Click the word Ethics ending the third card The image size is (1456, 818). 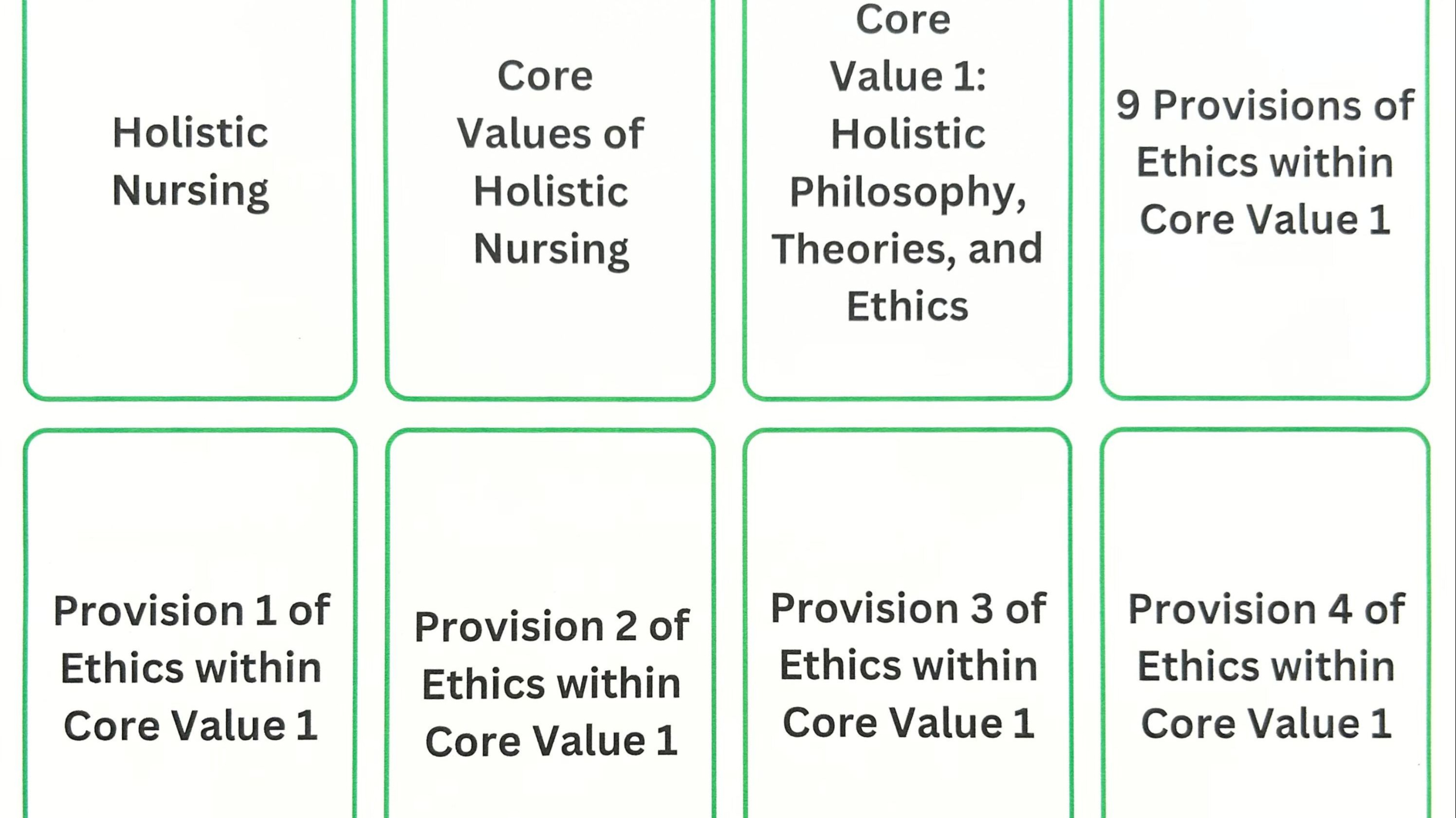[907, 306]
